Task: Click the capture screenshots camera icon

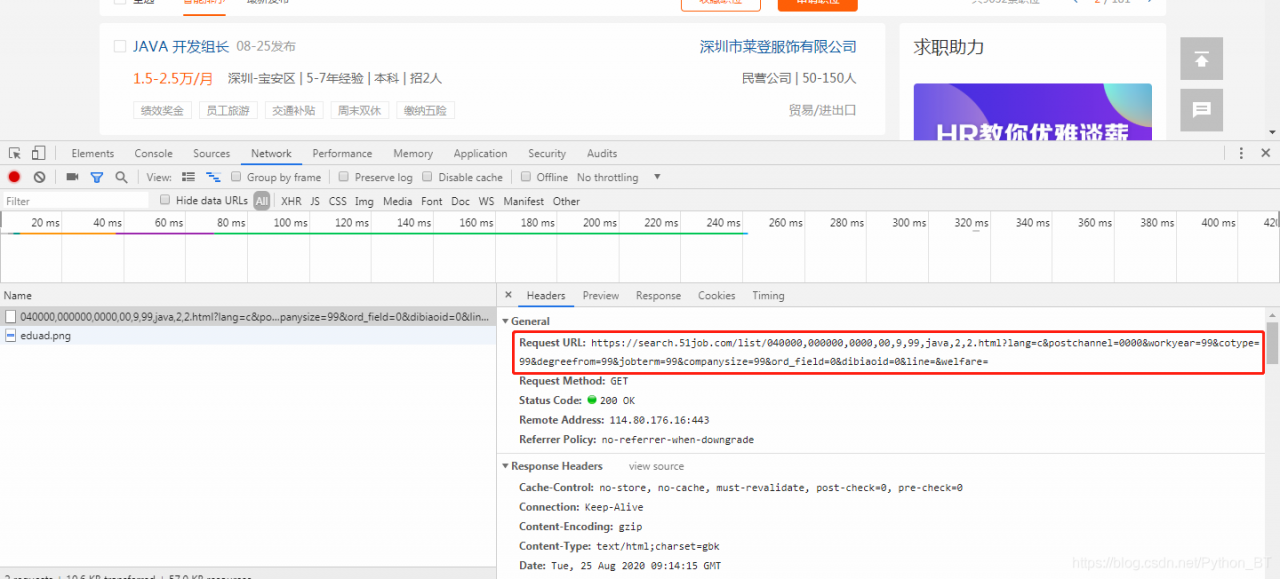Action: 72,177
